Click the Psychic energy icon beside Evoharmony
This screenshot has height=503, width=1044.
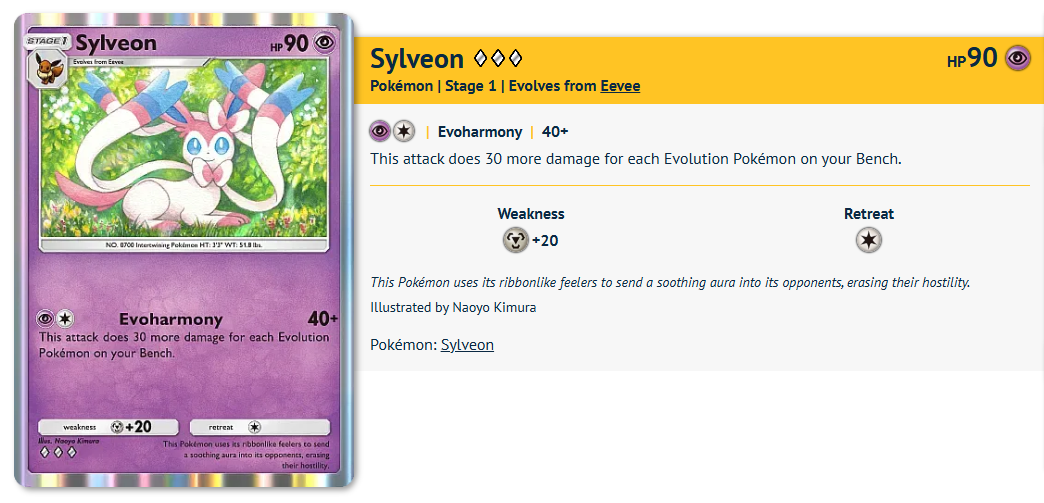click(x=381, y=131)
